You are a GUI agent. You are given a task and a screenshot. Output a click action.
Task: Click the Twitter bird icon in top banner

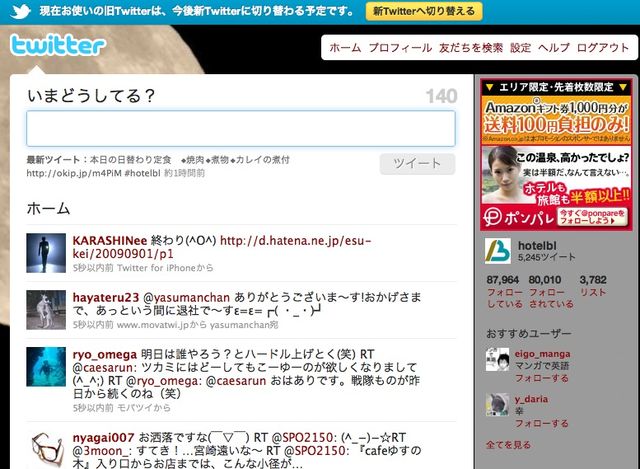[x=20, y=11]
